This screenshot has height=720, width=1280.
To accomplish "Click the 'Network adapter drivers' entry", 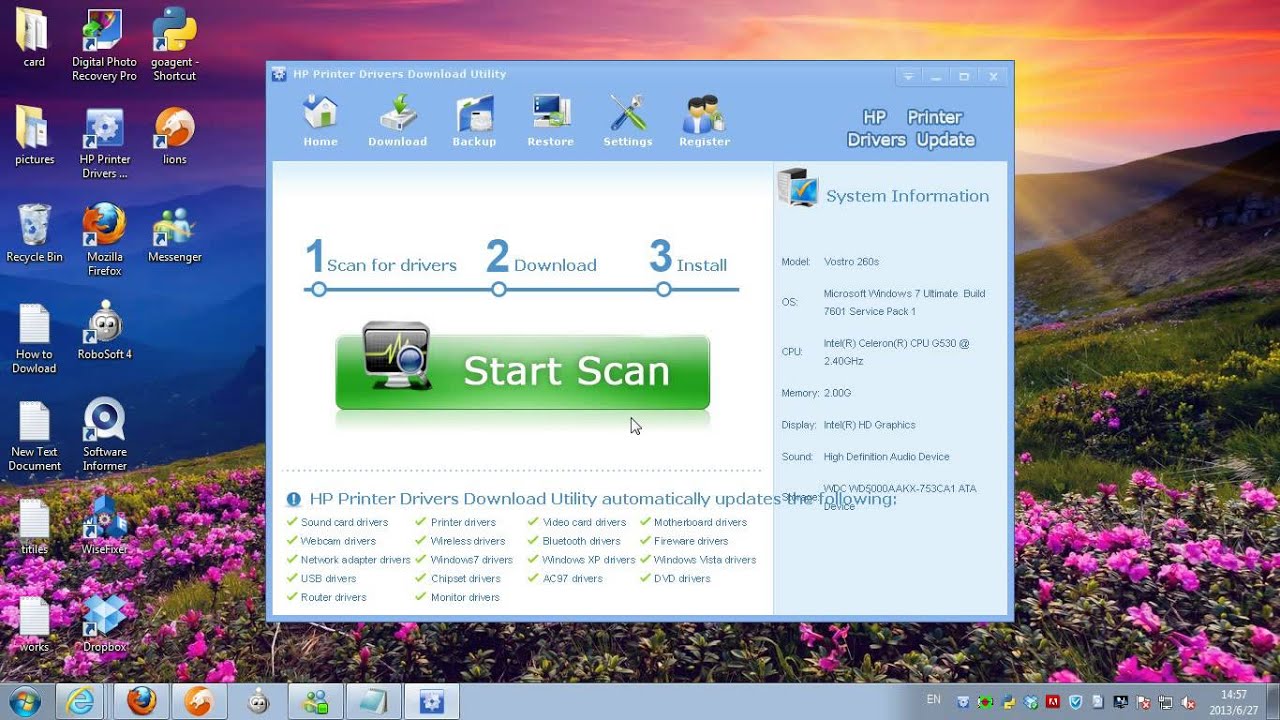I will (x=355, y=560).
